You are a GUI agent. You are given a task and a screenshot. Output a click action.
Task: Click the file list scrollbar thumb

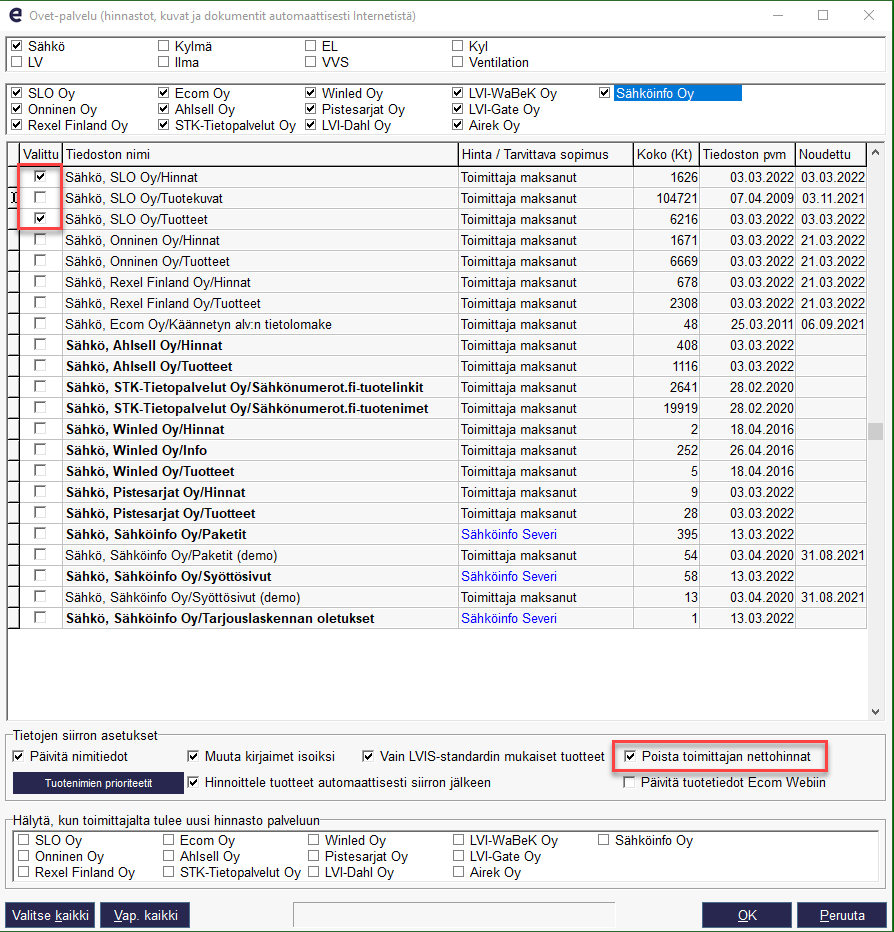point(875,431)
